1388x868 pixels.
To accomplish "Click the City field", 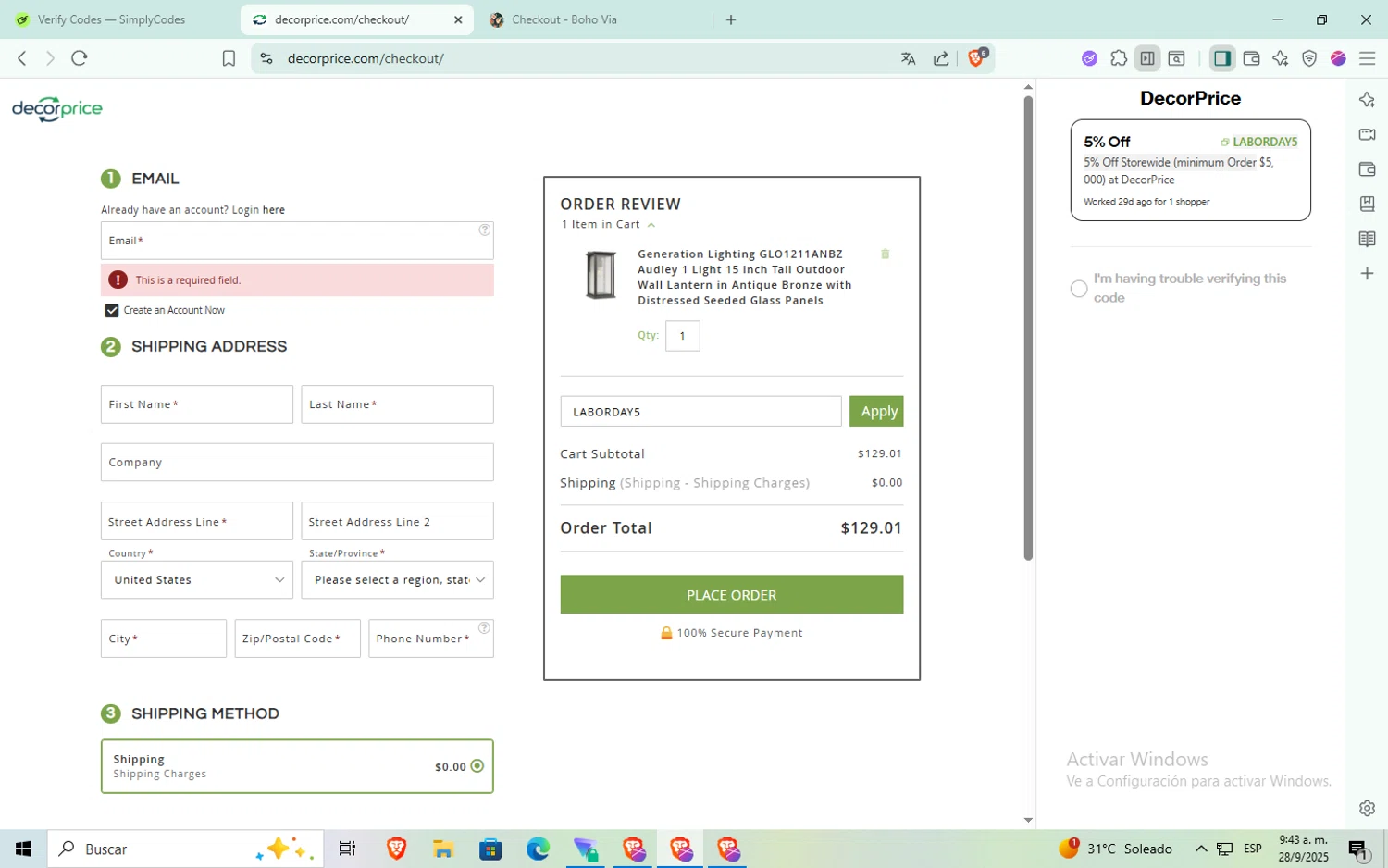I will click(164, 639).
